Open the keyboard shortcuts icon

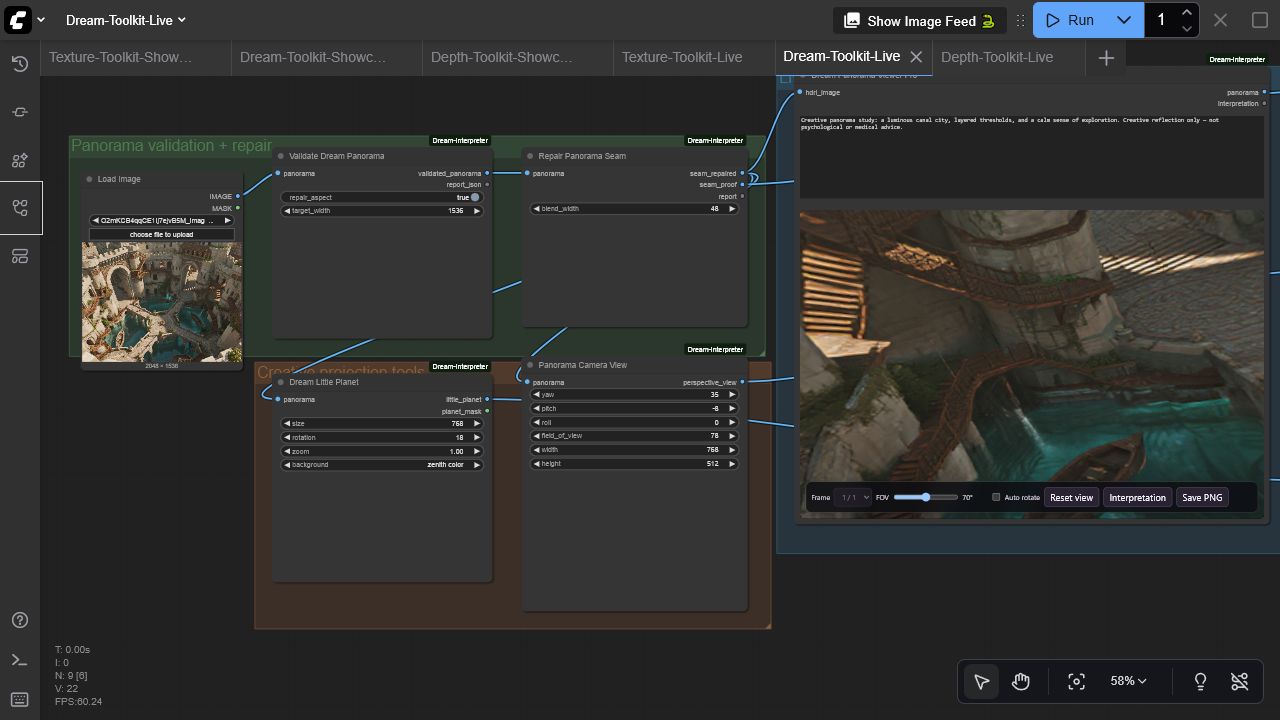pyautogui.click(x=20, y=700)
